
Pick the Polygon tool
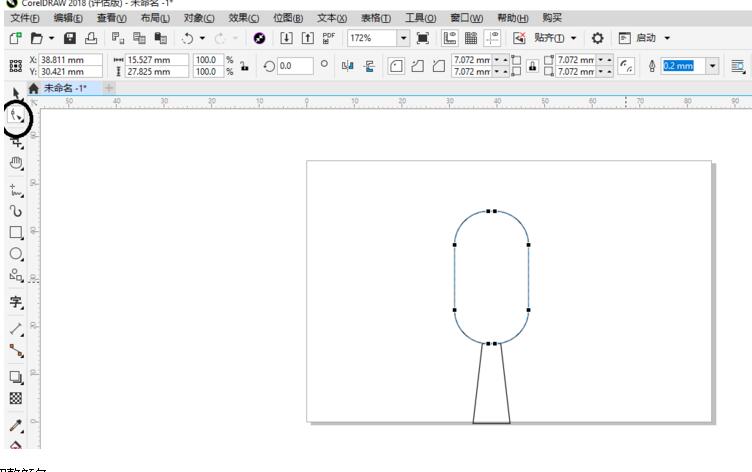point(16,275)
